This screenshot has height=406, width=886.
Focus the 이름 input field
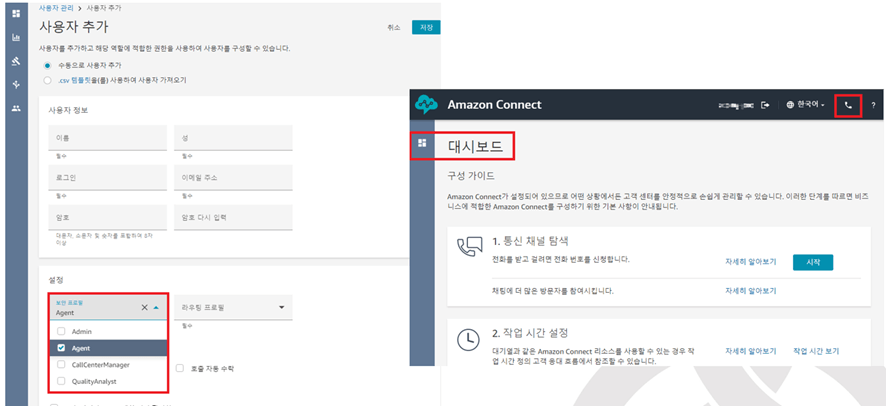pos(108,138)
